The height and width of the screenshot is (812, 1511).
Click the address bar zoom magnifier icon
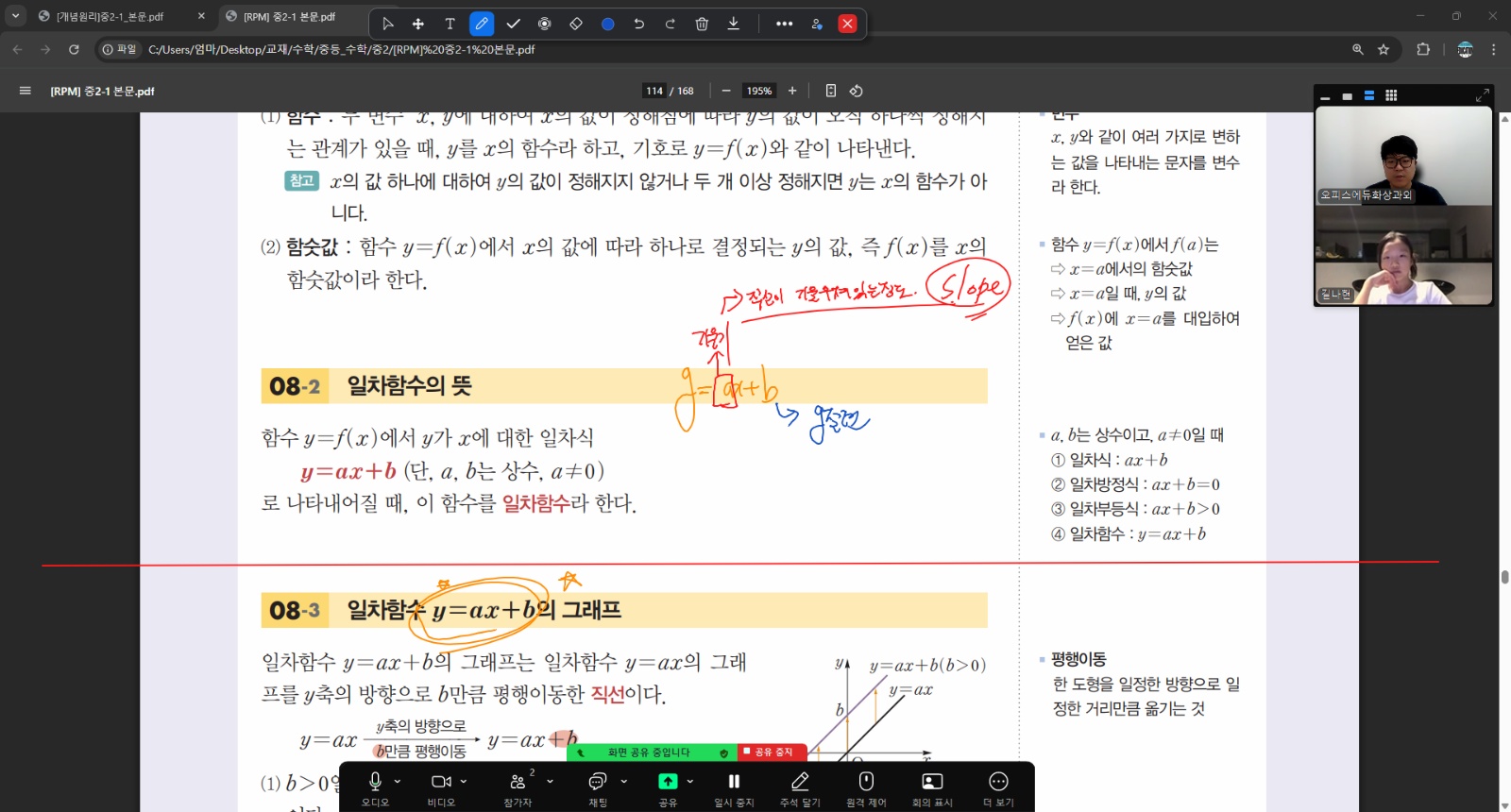tap(1358, 49)
